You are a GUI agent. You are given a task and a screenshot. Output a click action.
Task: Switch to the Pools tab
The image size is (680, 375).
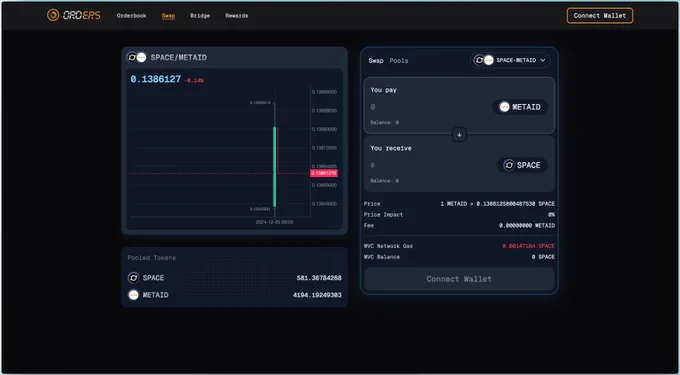399,61
